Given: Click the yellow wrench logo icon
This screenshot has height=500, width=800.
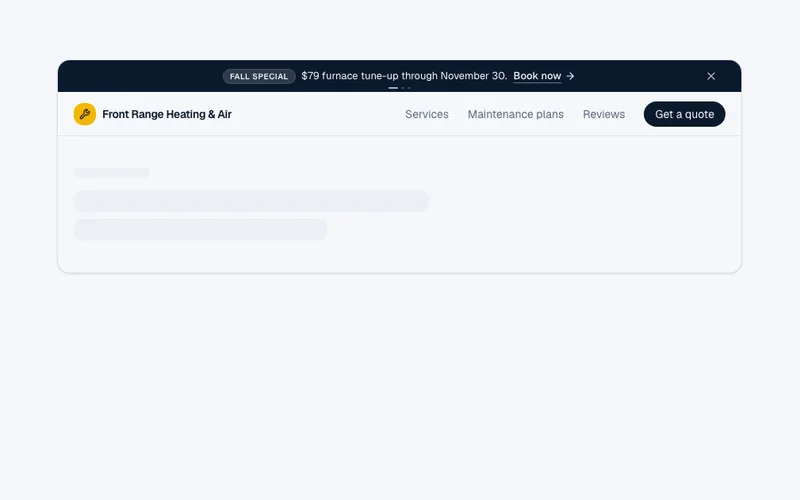Looking at the screenshot, I should tap(85, 114).
